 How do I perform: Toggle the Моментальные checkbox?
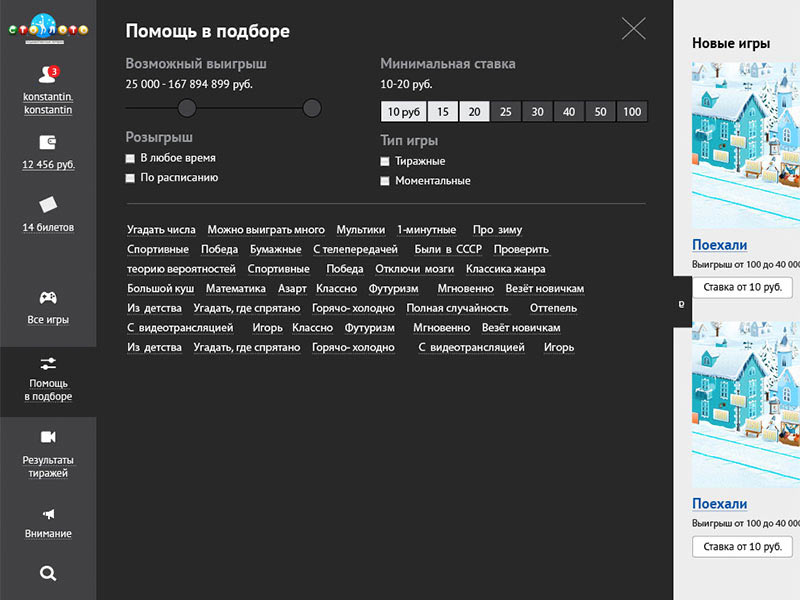tap(385, 181)
